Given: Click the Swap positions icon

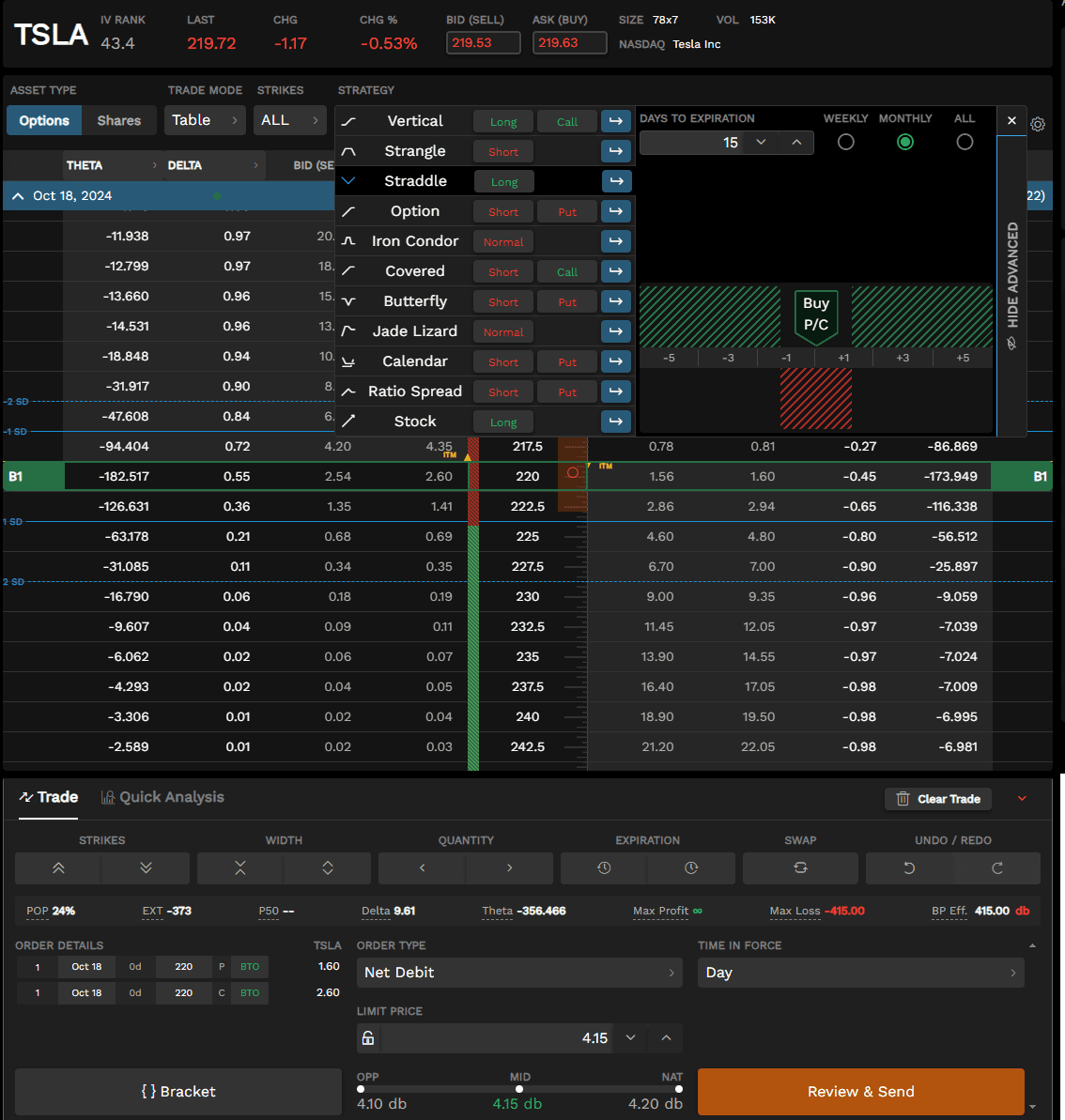Looking at the screenshot, I should [x=800, y=868].
